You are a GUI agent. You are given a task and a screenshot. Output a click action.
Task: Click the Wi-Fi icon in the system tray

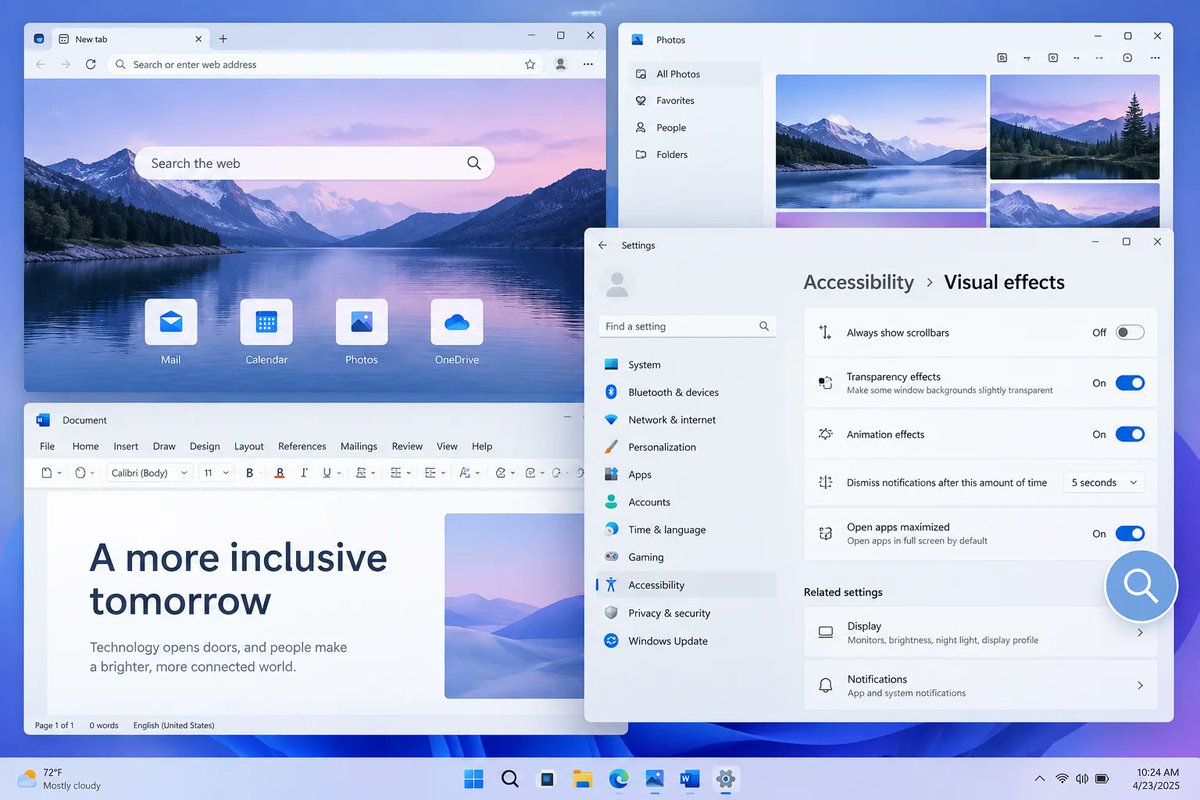coord(1062,779)
